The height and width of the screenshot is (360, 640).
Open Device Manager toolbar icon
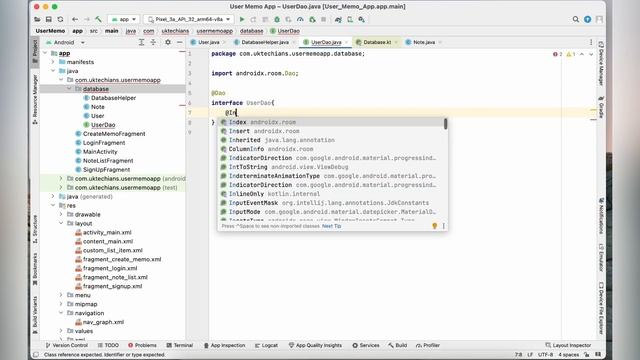(350, 19)
